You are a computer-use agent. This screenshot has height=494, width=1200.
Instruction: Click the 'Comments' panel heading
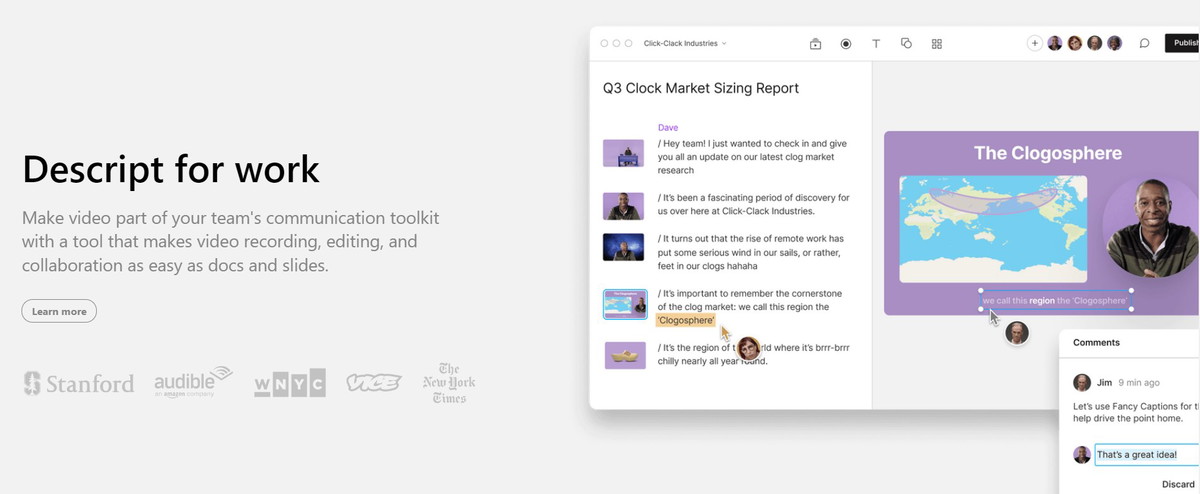point(1096,342)
